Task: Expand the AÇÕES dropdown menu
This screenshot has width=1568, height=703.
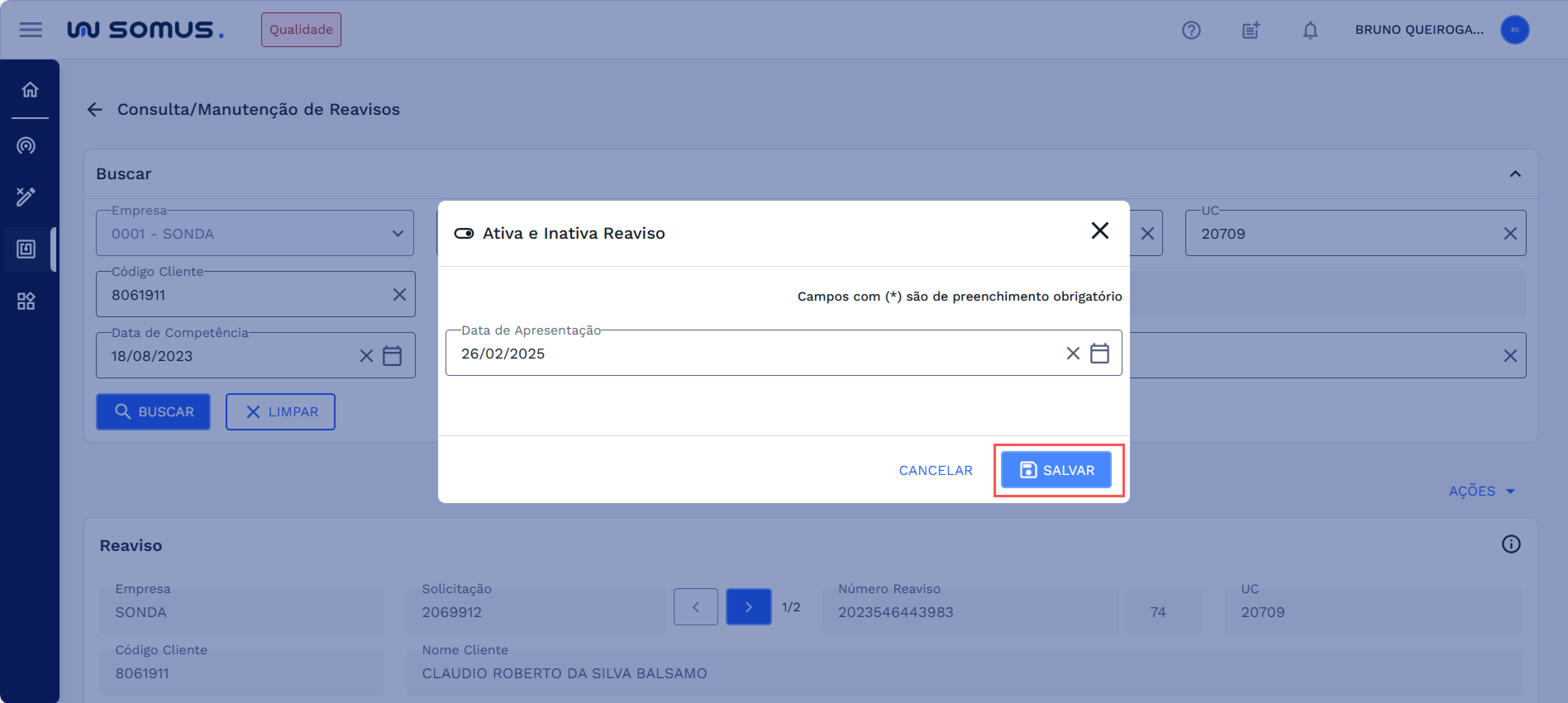Action: pyautogui.click(x=1482, y=491)
